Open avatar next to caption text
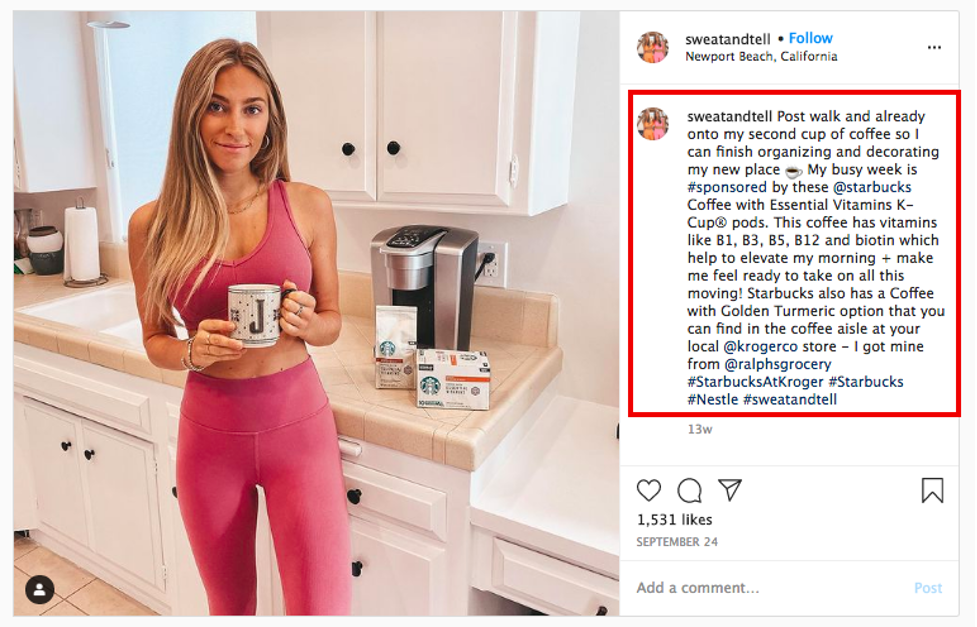 click(652, 124)
